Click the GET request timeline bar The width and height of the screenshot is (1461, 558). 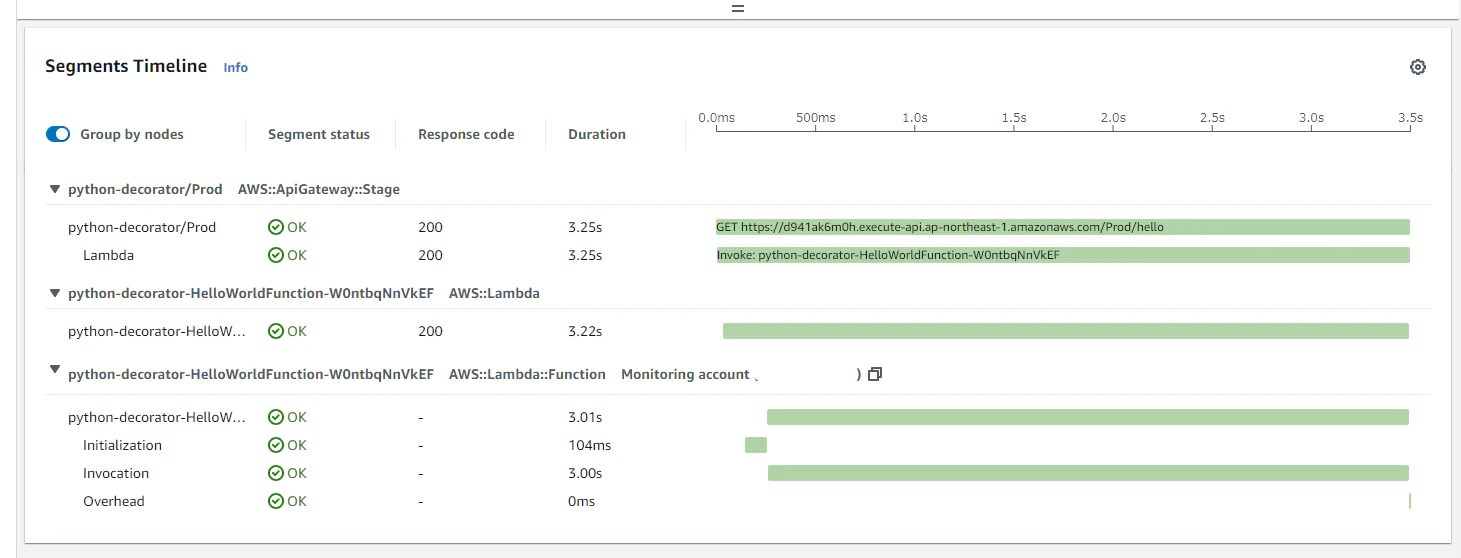point(1062,227)
